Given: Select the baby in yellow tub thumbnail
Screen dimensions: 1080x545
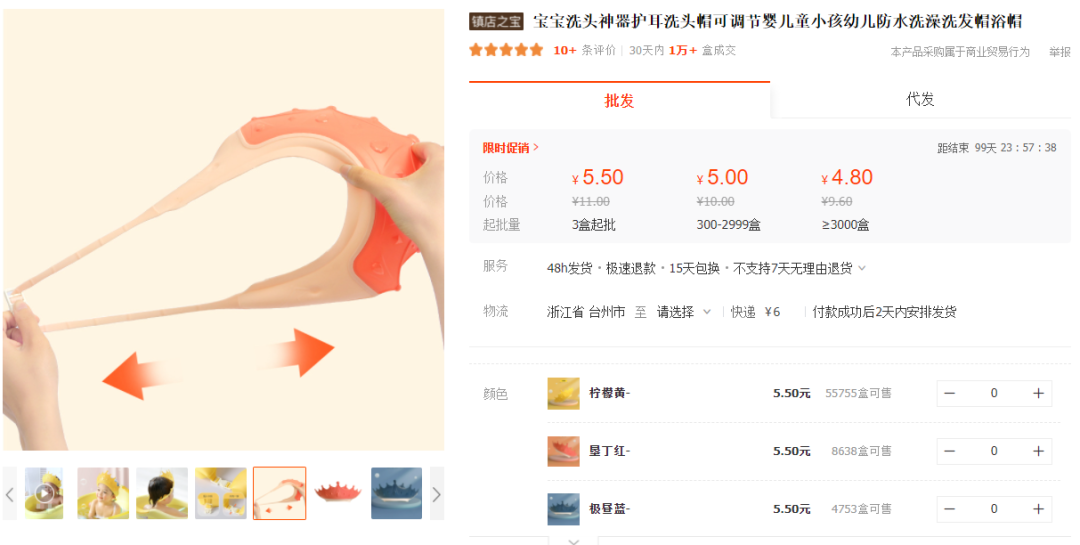Looking at the screenshot, I should click(x=103, y=493).
